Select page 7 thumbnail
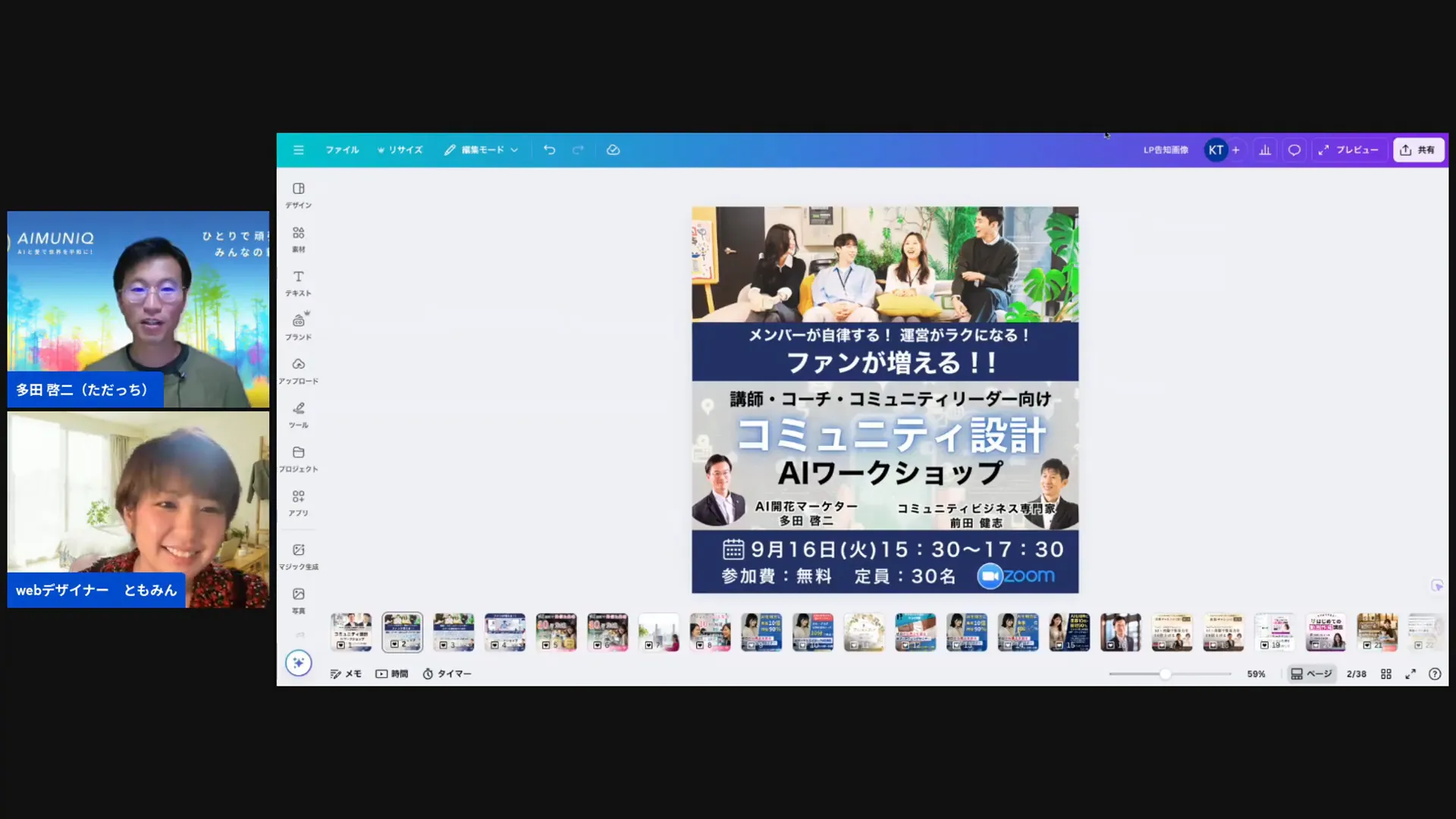 tap(659, 632)
